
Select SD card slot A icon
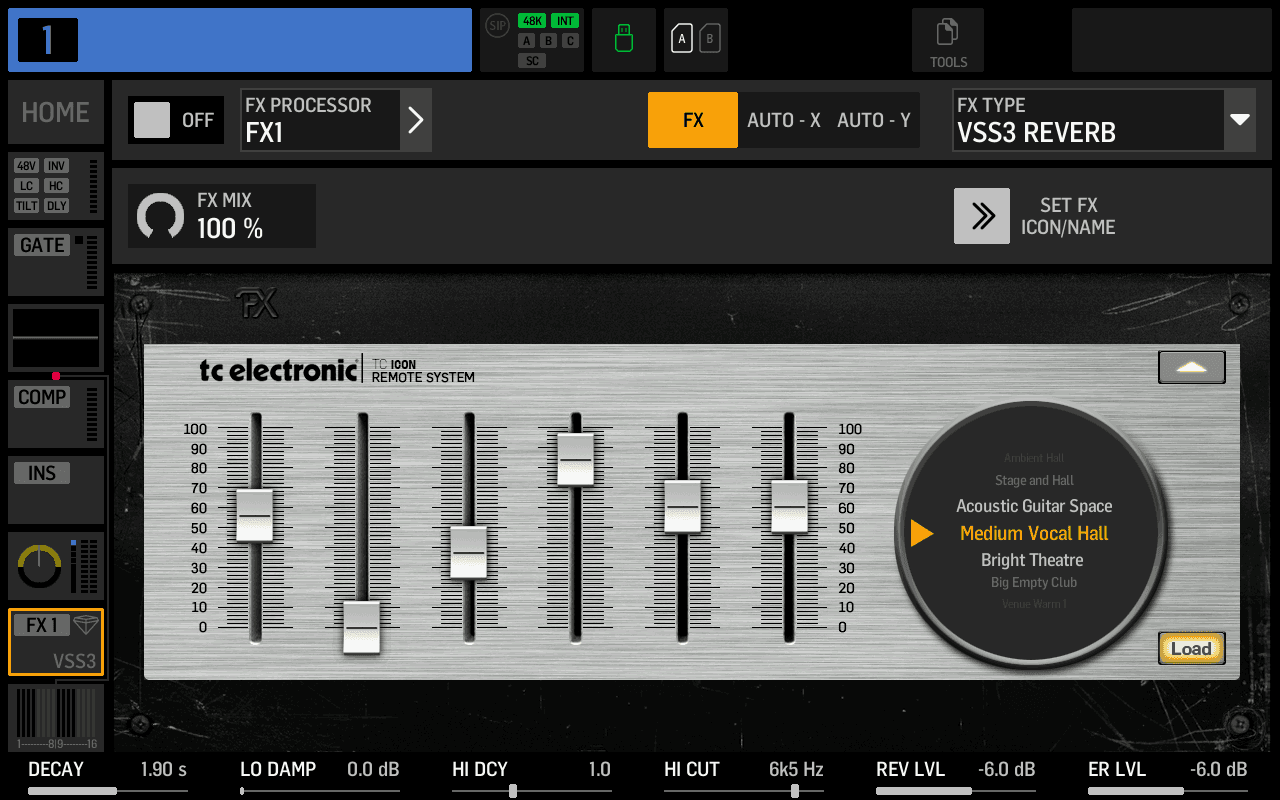coord(682,39)
